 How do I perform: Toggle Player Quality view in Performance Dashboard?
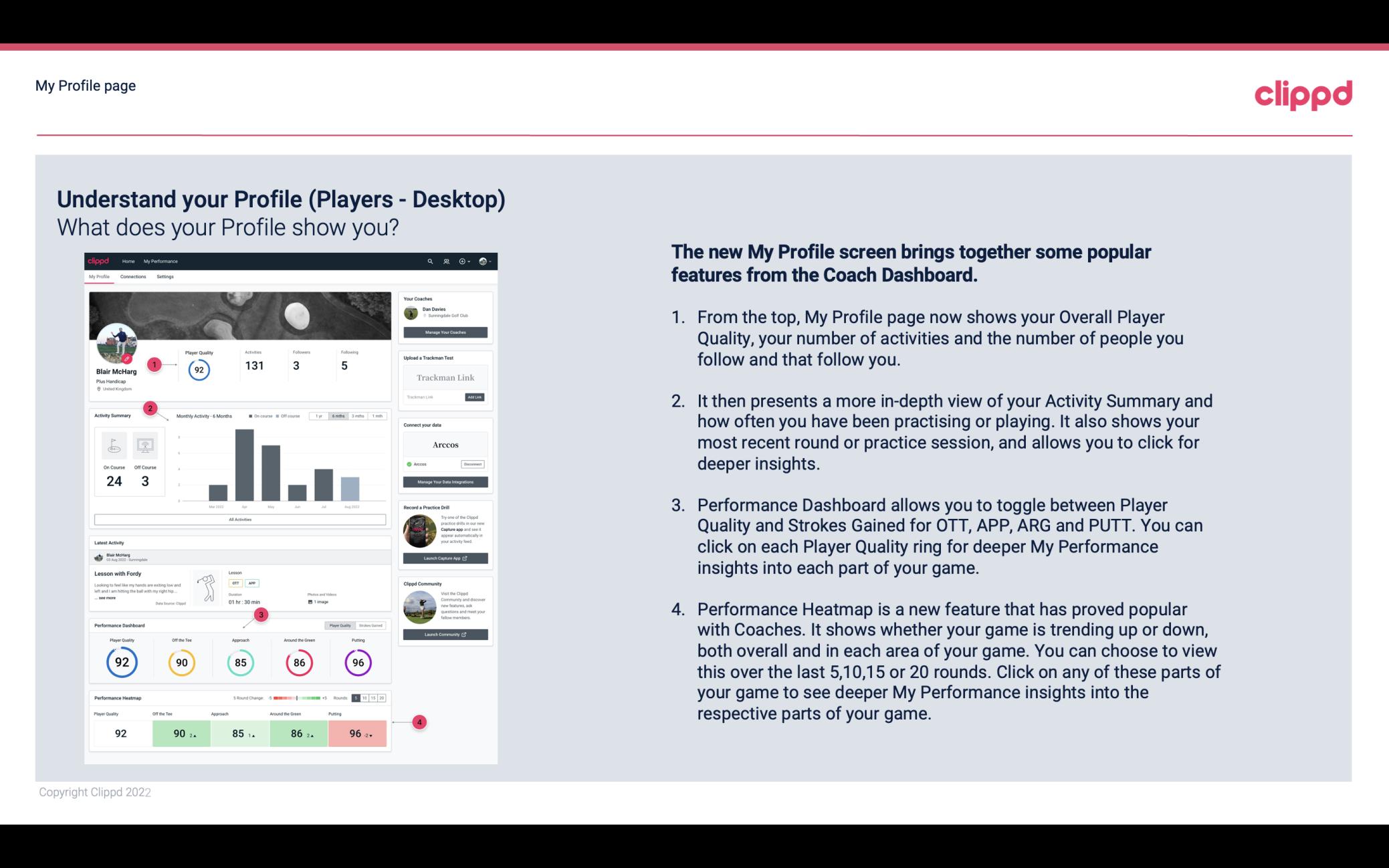coord(339,625)
